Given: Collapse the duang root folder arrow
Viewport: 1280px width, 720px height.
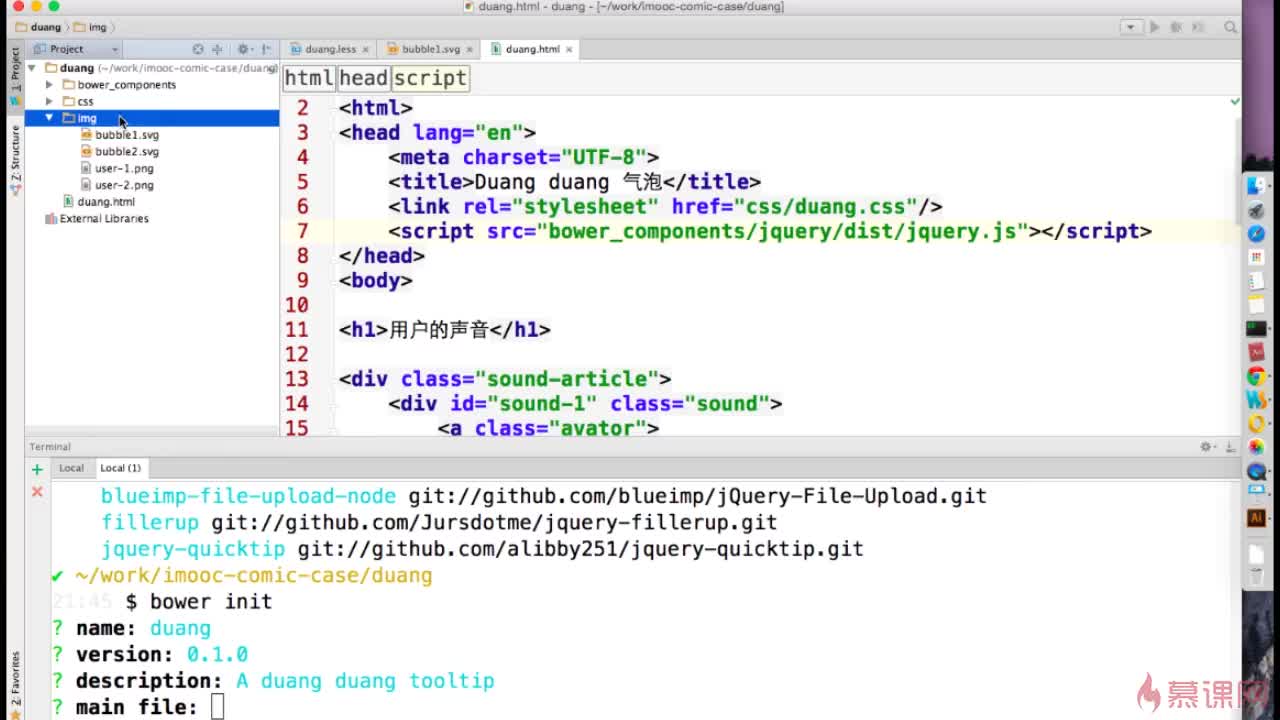Looking at the screenshot, I should click(x=33, y=68).
